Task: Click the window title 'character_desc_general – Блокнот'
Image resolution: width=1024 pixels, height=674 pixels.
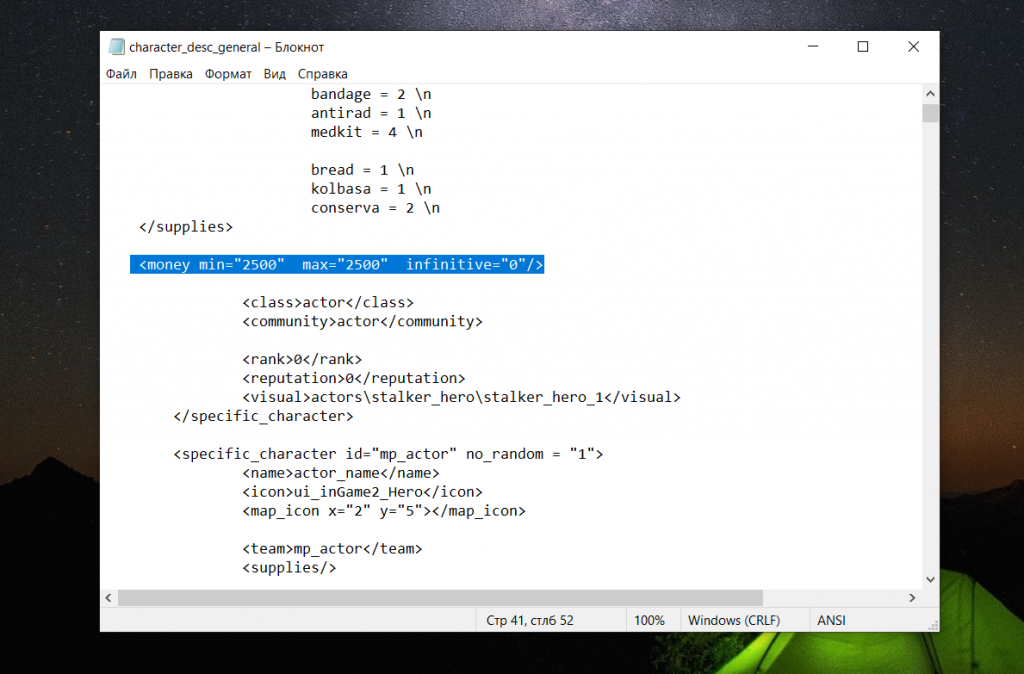Action: [x=226, y=47]
